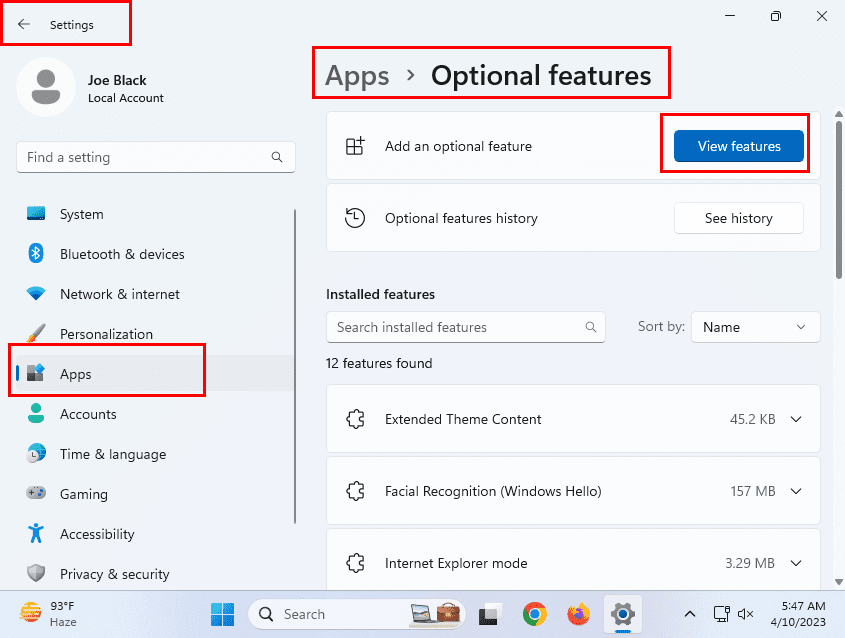This screenshot has width=845, height=638.
Task: Click the scrollbar up arrow
Action: click(x=839, y=114)
